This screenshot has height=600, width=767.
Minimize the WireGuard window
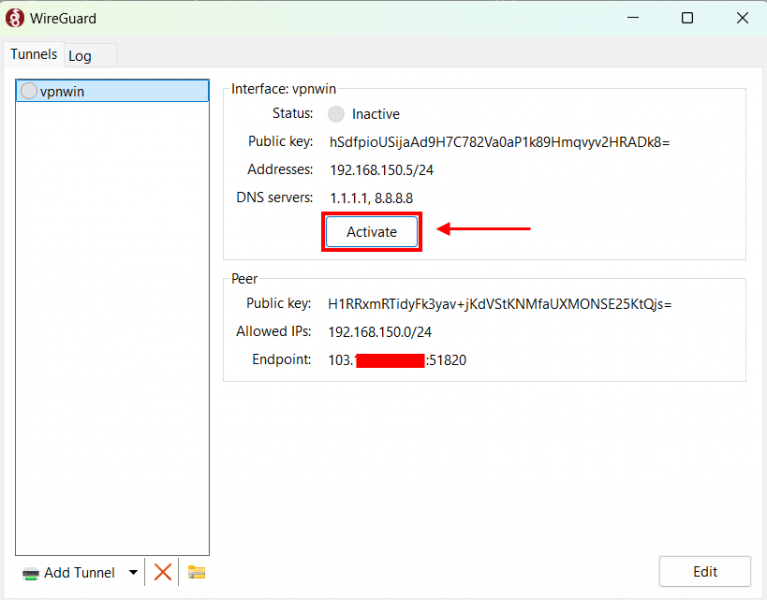pos(633,18)
